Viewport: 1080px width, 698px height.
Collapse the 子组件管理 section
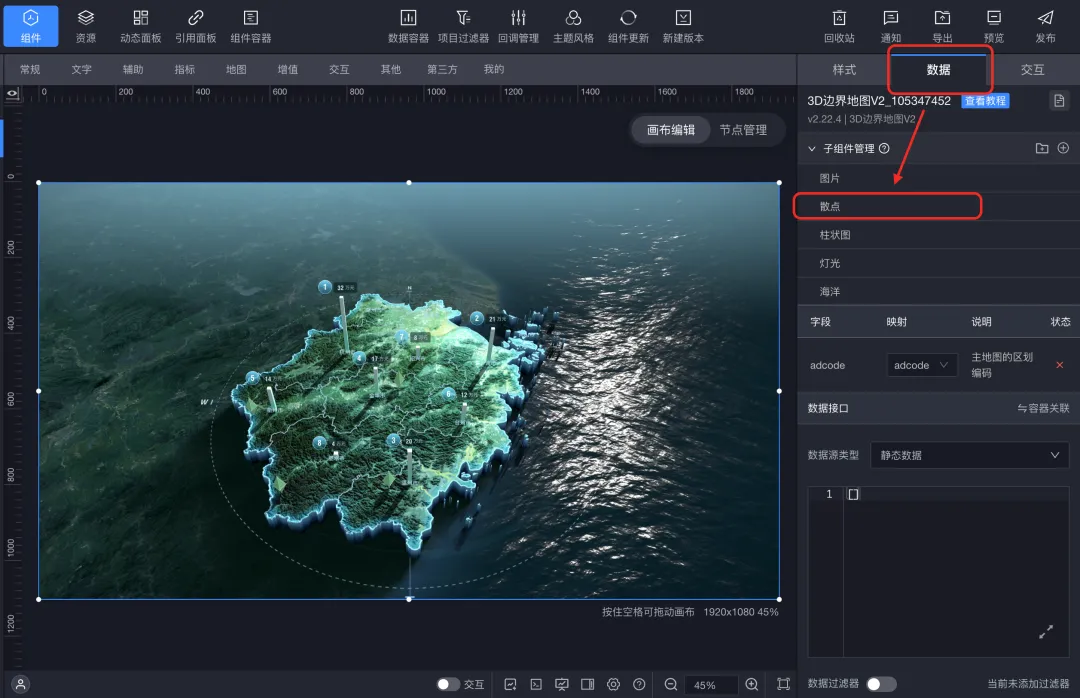pos(812,148)
